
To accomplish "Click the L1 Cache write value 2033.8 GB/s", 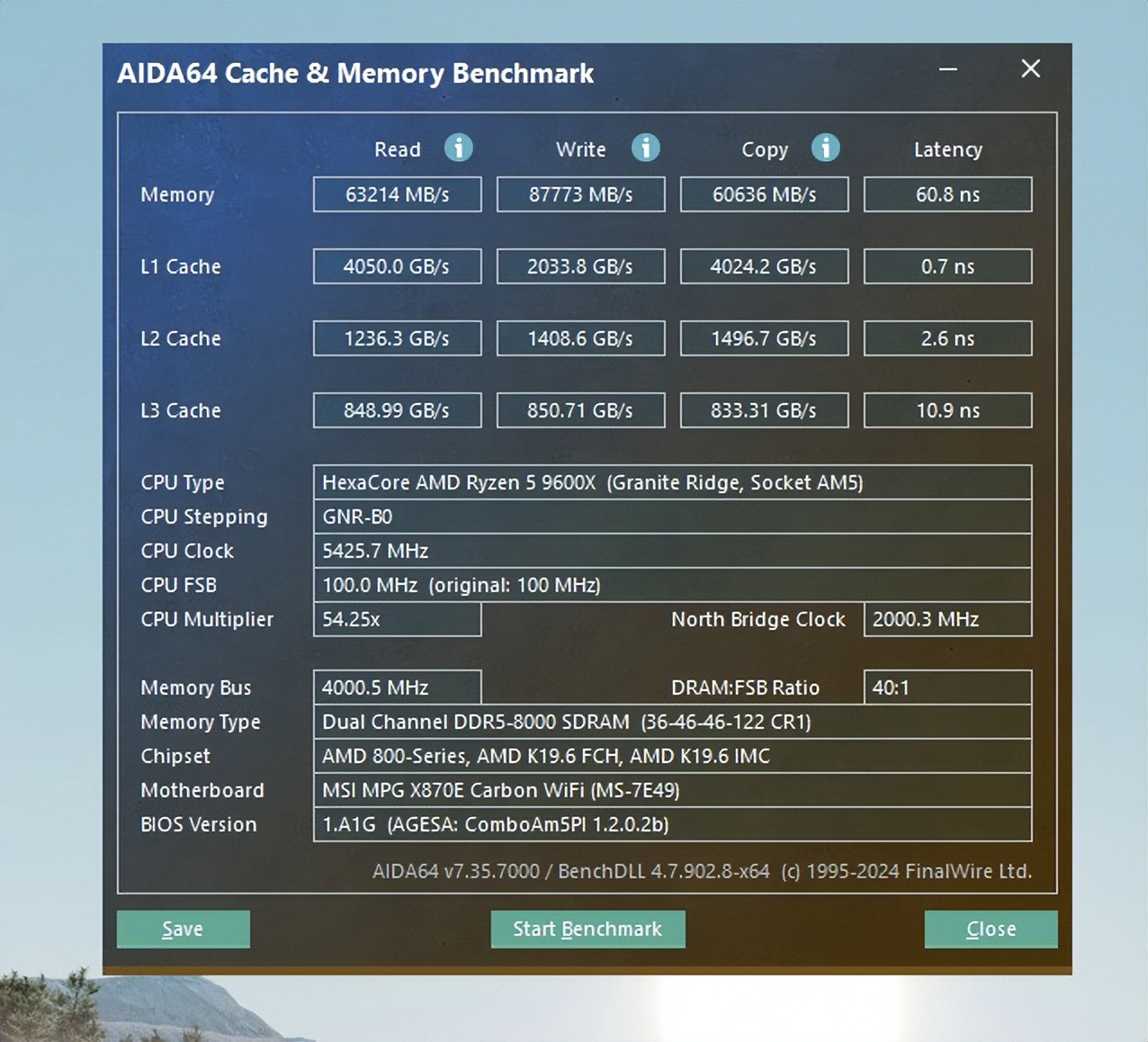I will (581, 266).
